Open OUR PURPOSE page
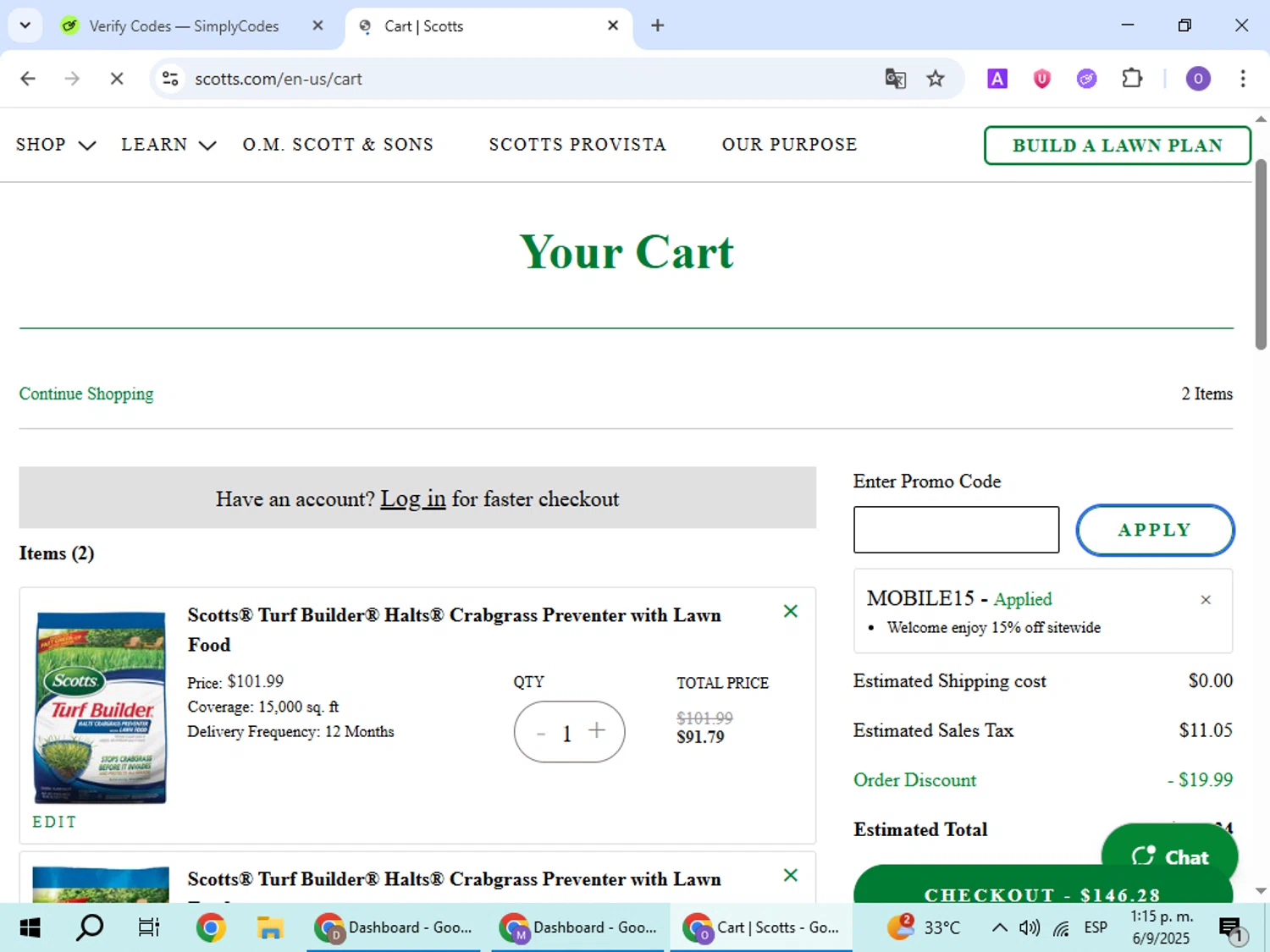 (789, 145)
